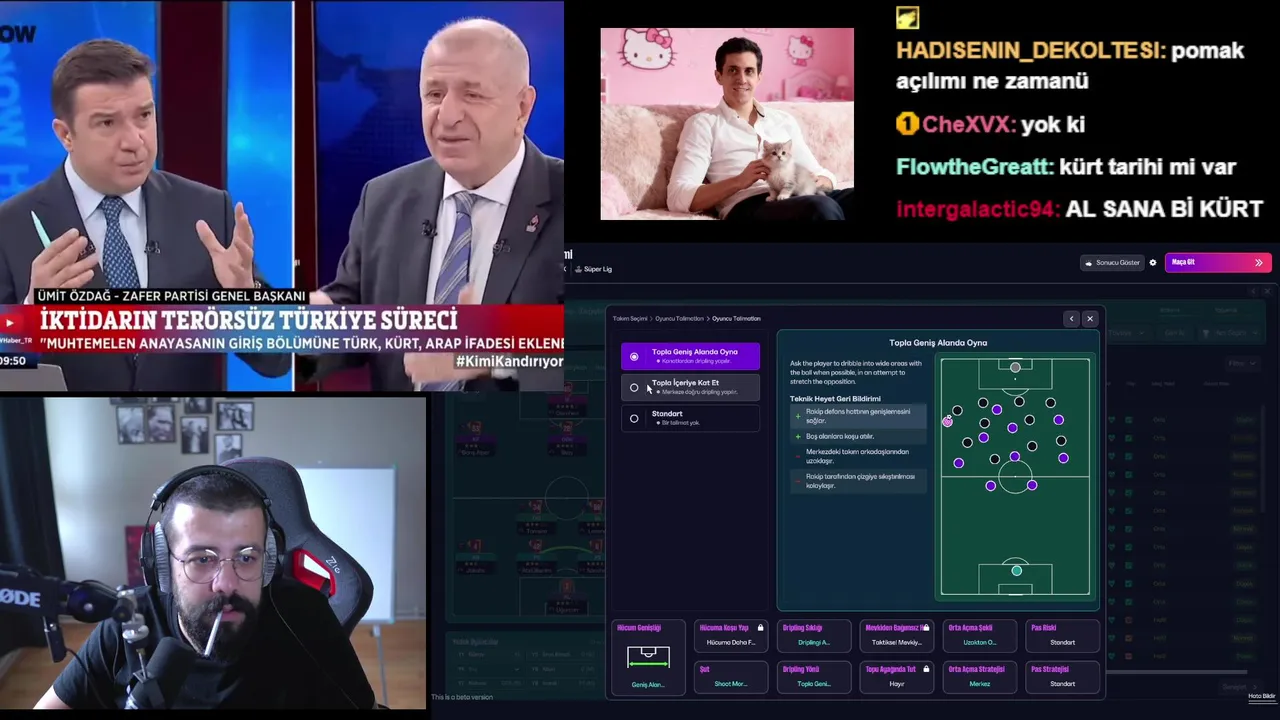Close the Oyuncu Talimatları dialog
The width and height of the screenshot is (1280, 720).
1090,319
